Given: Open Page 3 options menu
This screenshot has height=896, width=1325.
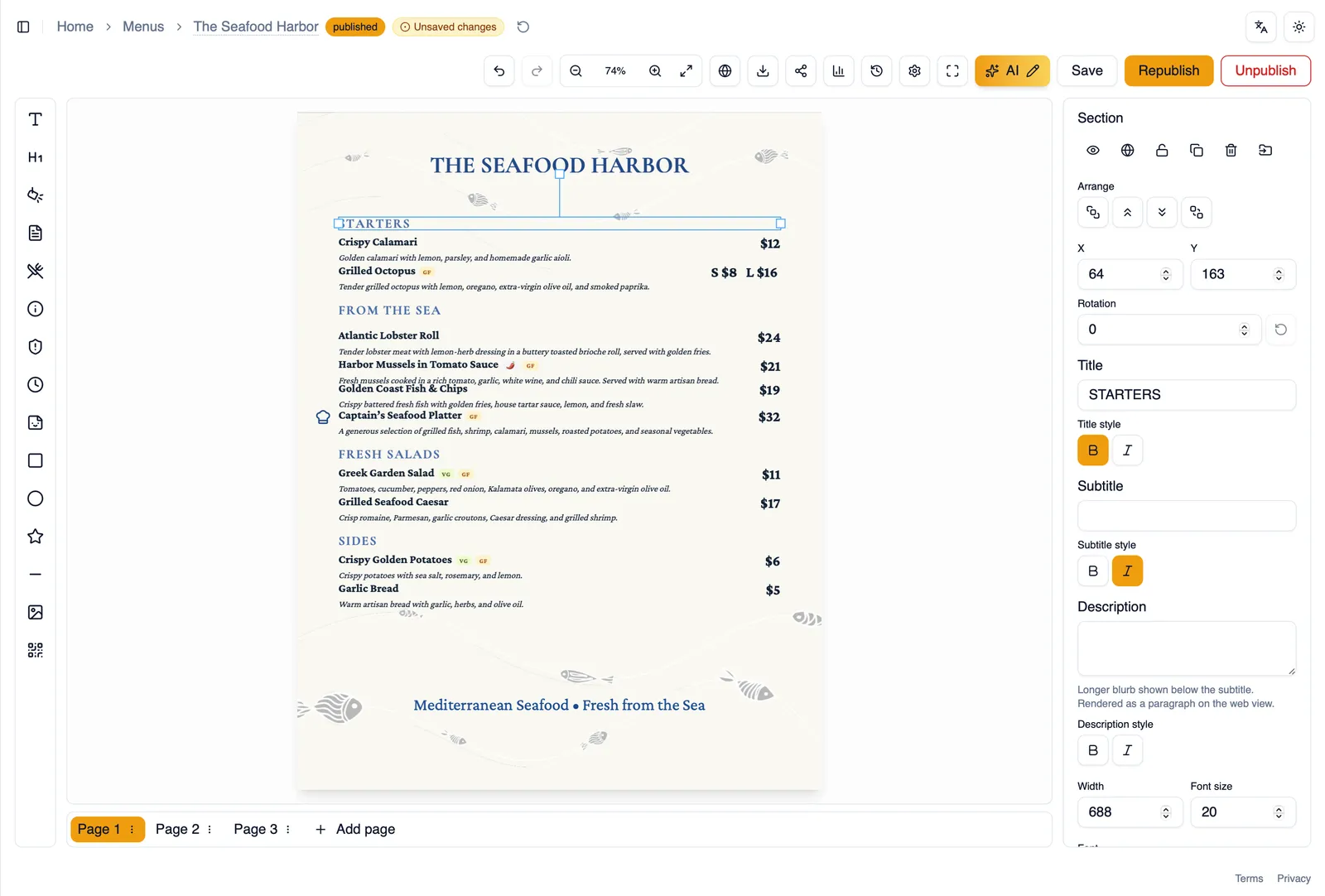Looking at the screenshot, I should pos(288,829).
